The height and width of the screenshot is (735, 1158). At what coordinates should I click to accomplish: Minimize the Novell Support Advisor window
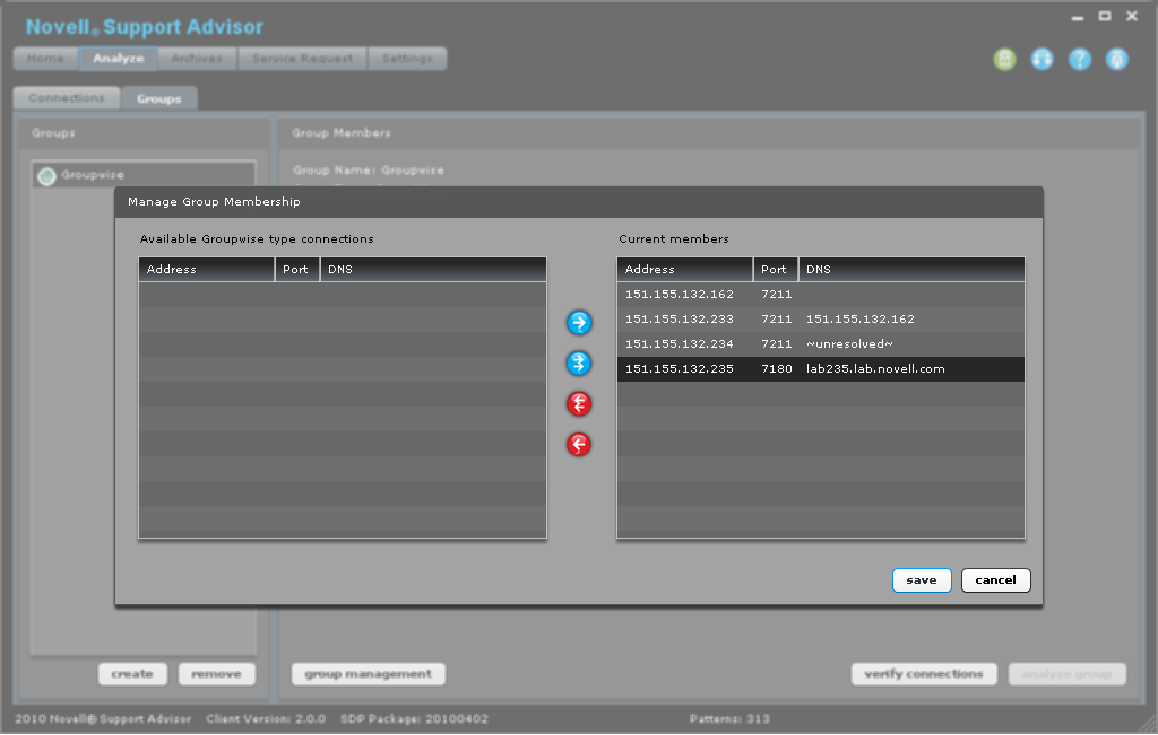click(1078, 16)
